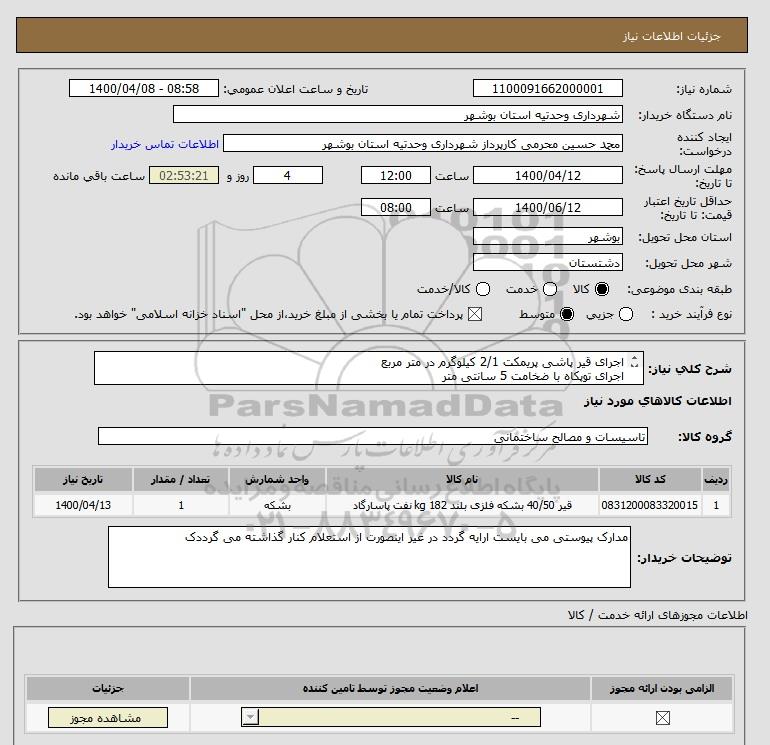
Task: Click the need date cell 1400/04/13
Action: (83, 505)
